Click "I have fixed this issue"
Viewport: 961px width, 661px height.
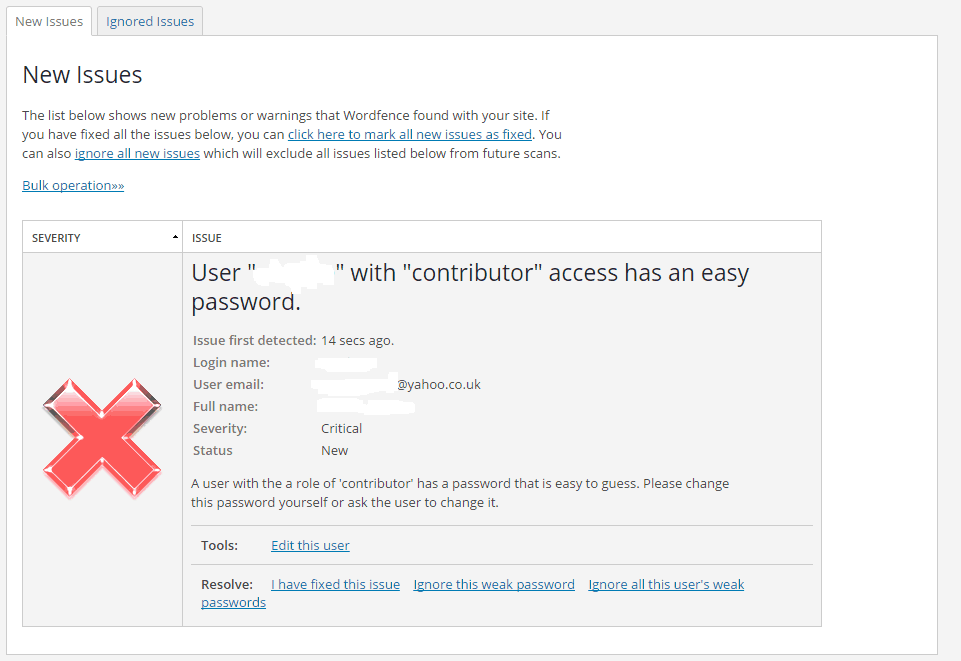335,584
